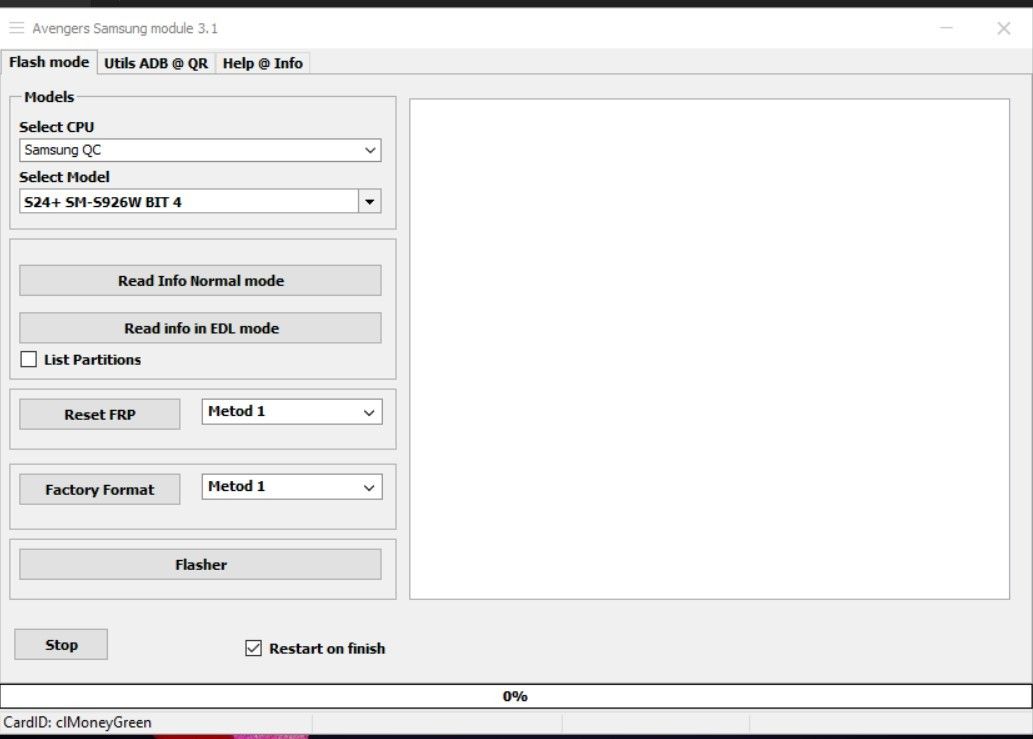Click the CardID: clMoneyGreen status text
Viewport: 1033px width, 739px height.
(x=78, y=723)
